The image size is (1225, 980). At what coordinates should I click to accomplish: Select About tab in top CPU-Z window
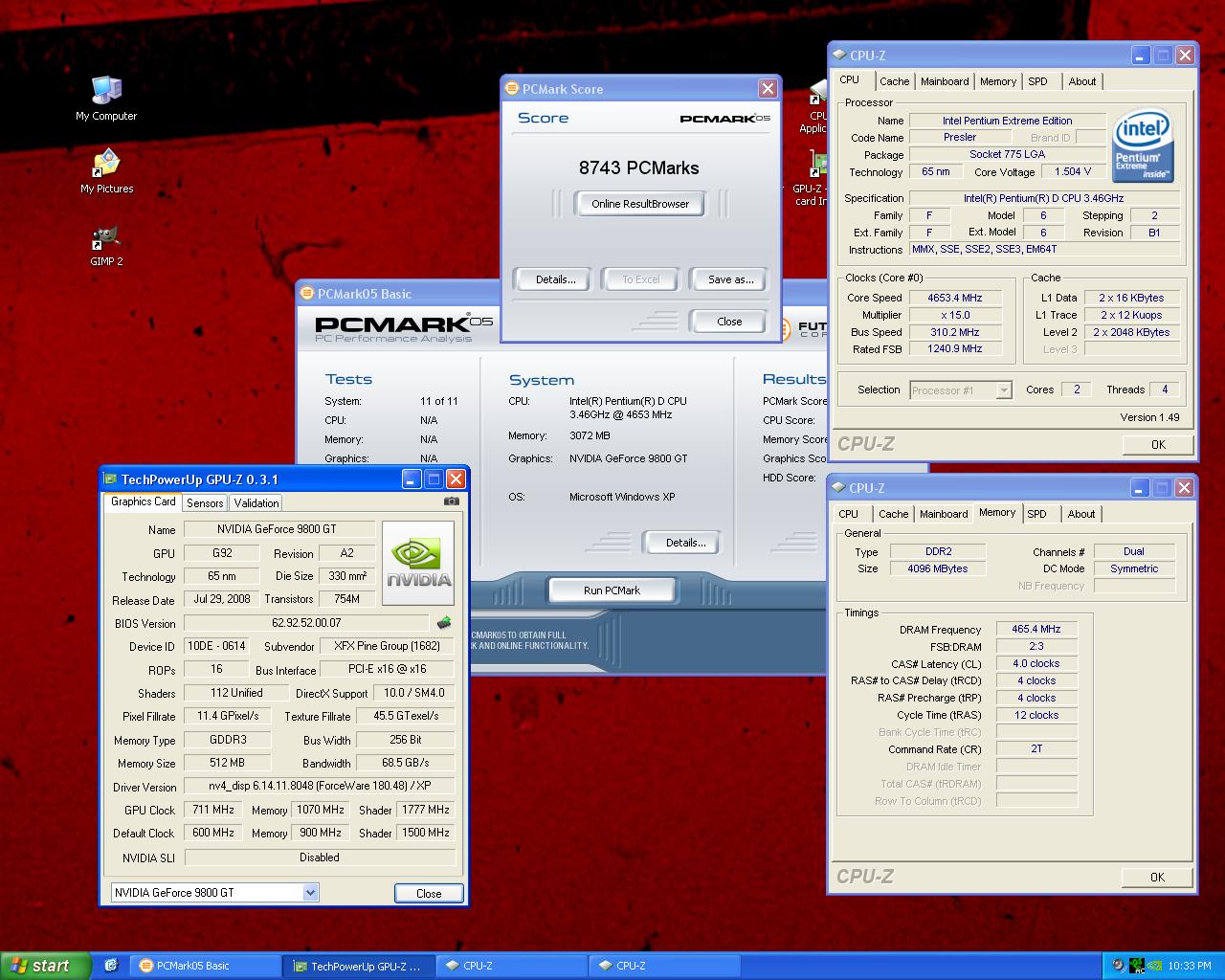[x=1082, y=81]
